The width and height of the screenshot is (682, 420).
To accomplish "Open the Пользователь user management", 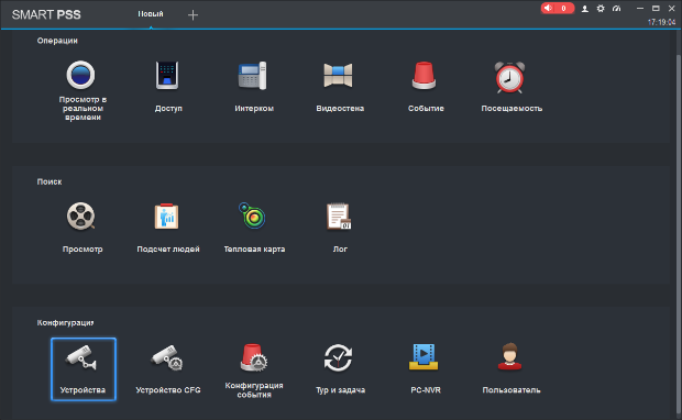I will [511, 358].
